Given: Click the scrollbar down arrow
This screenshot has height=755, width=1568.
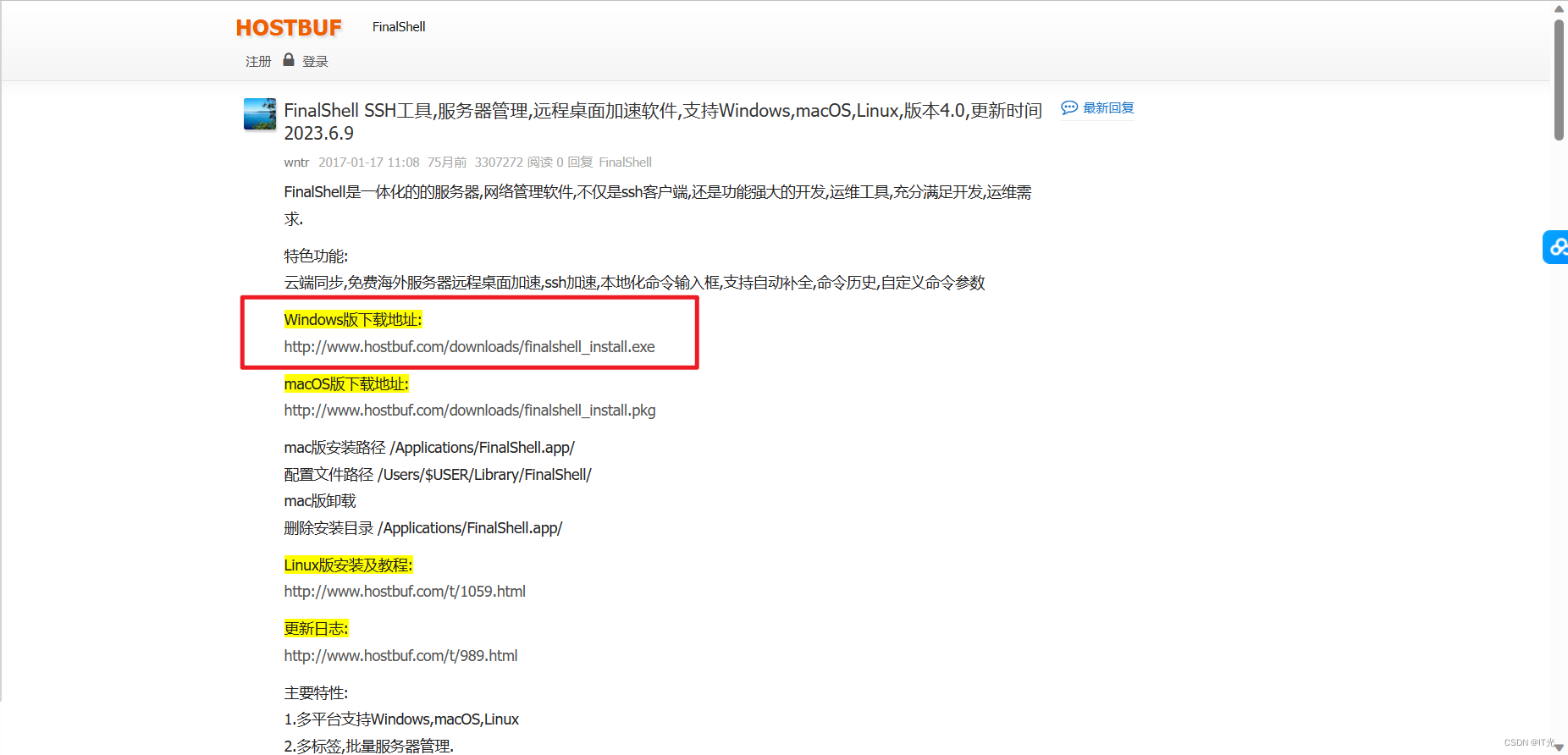Looking at the screenshot, I should click(1559, 747).
